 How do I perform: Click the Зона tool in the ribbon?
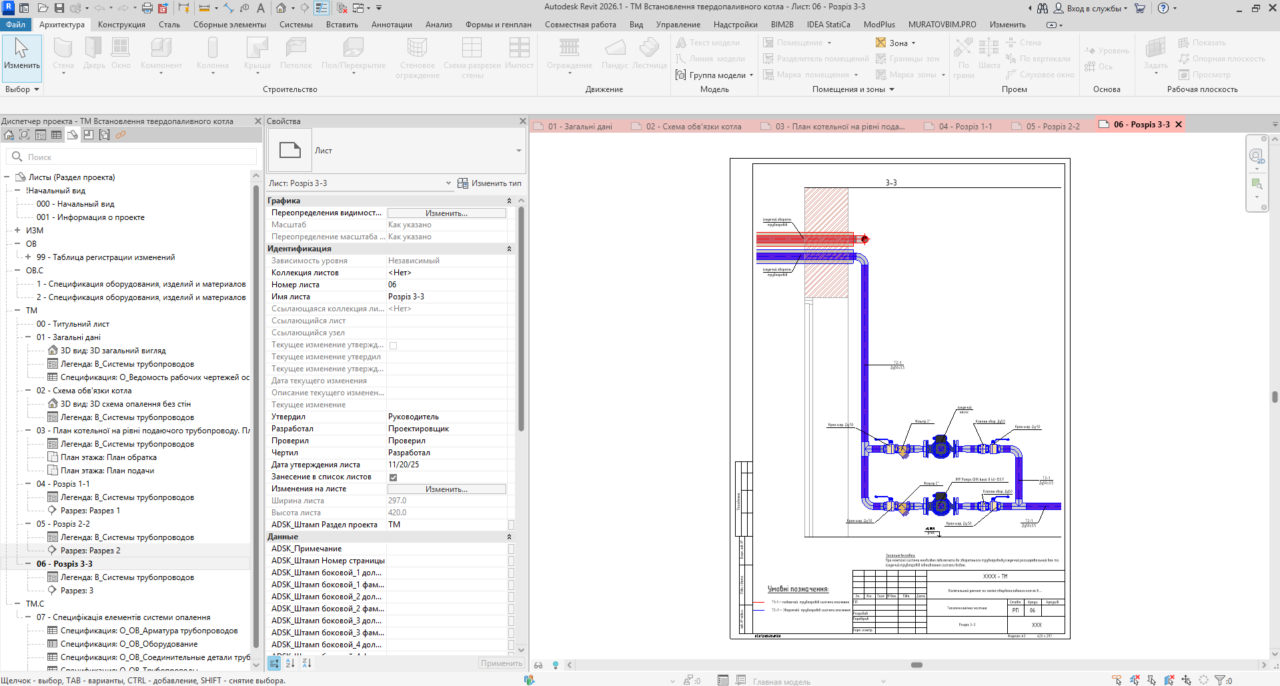coord(892,43)
